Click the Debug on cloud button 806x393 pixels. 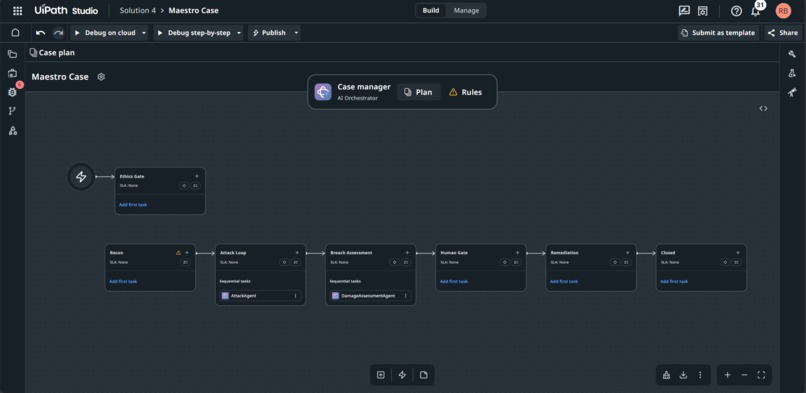coord(105,33)
